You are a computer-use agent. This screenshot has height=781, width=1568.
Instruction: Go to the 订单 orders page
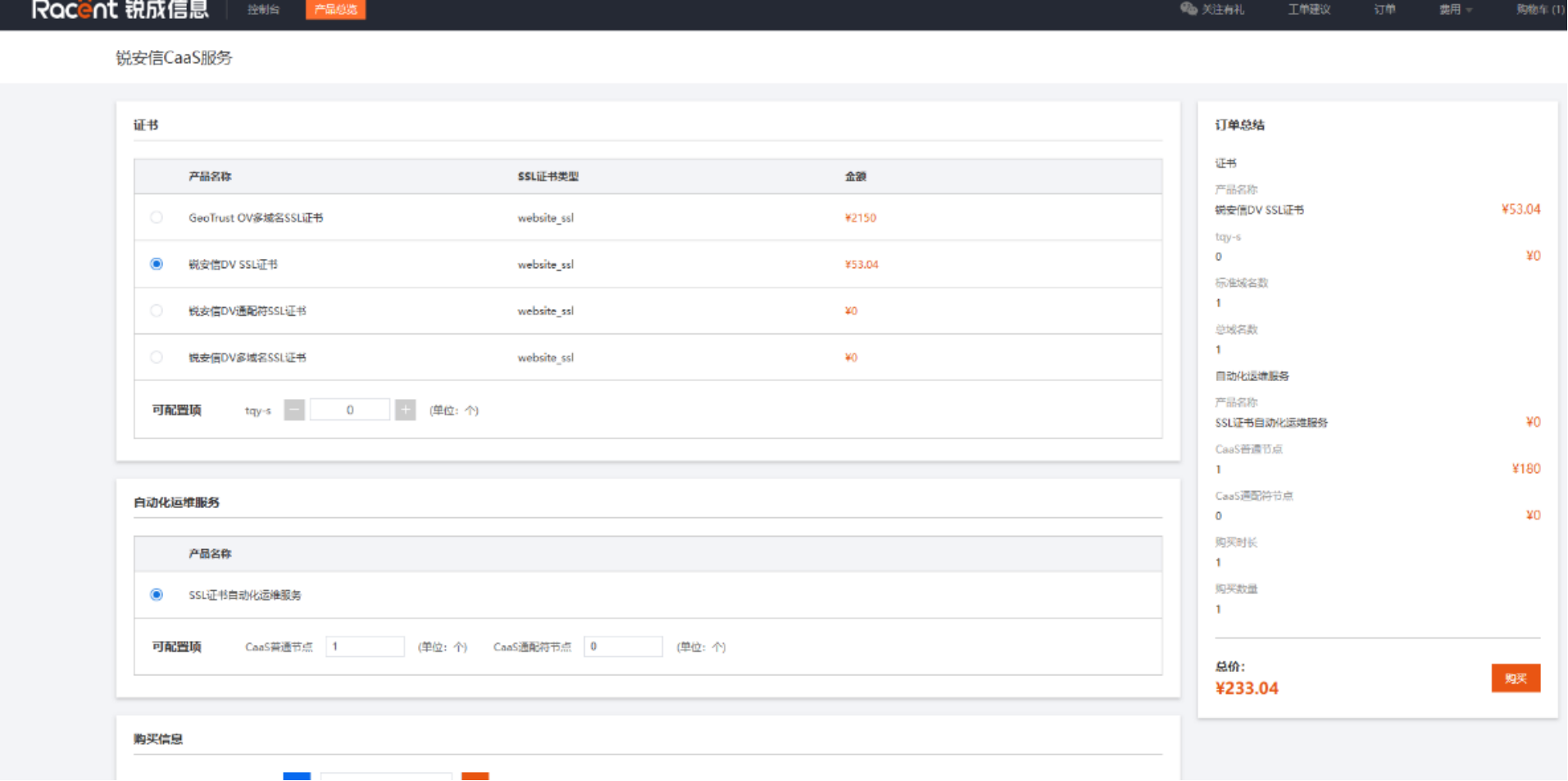coord(1384,10)
